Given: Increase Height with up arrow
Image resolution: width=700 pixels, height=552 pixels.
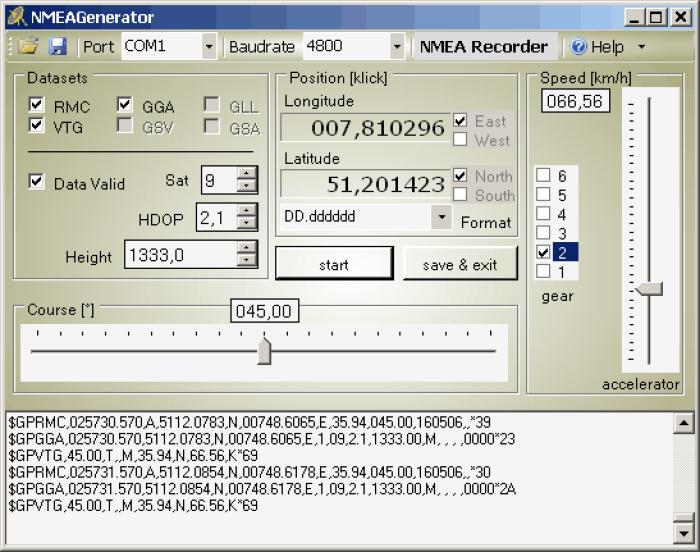Looking at the screenshot, I should click(246, 248).
